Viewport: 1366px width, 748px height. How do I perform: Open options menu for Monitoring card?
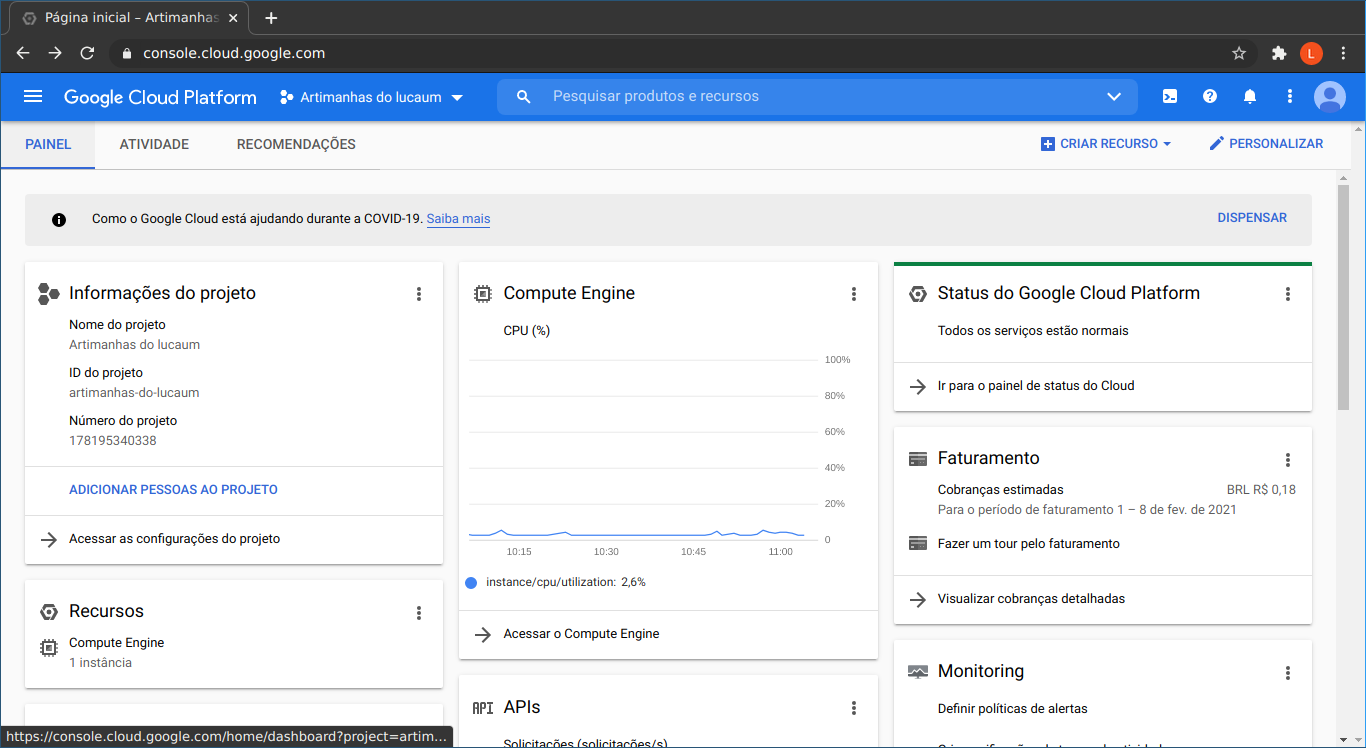click(1288, 673)
